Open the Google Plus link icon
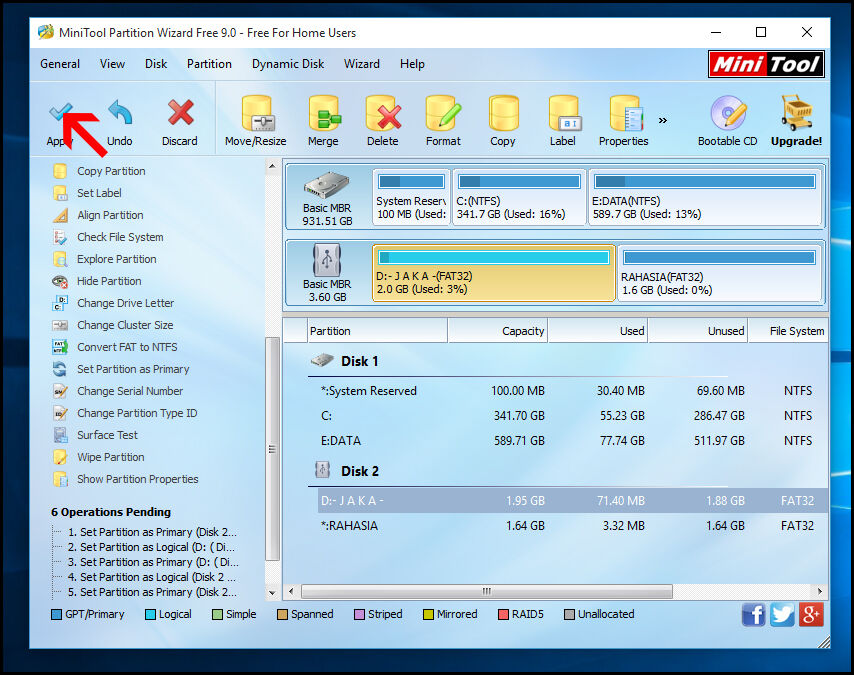 tap(811, 615)
